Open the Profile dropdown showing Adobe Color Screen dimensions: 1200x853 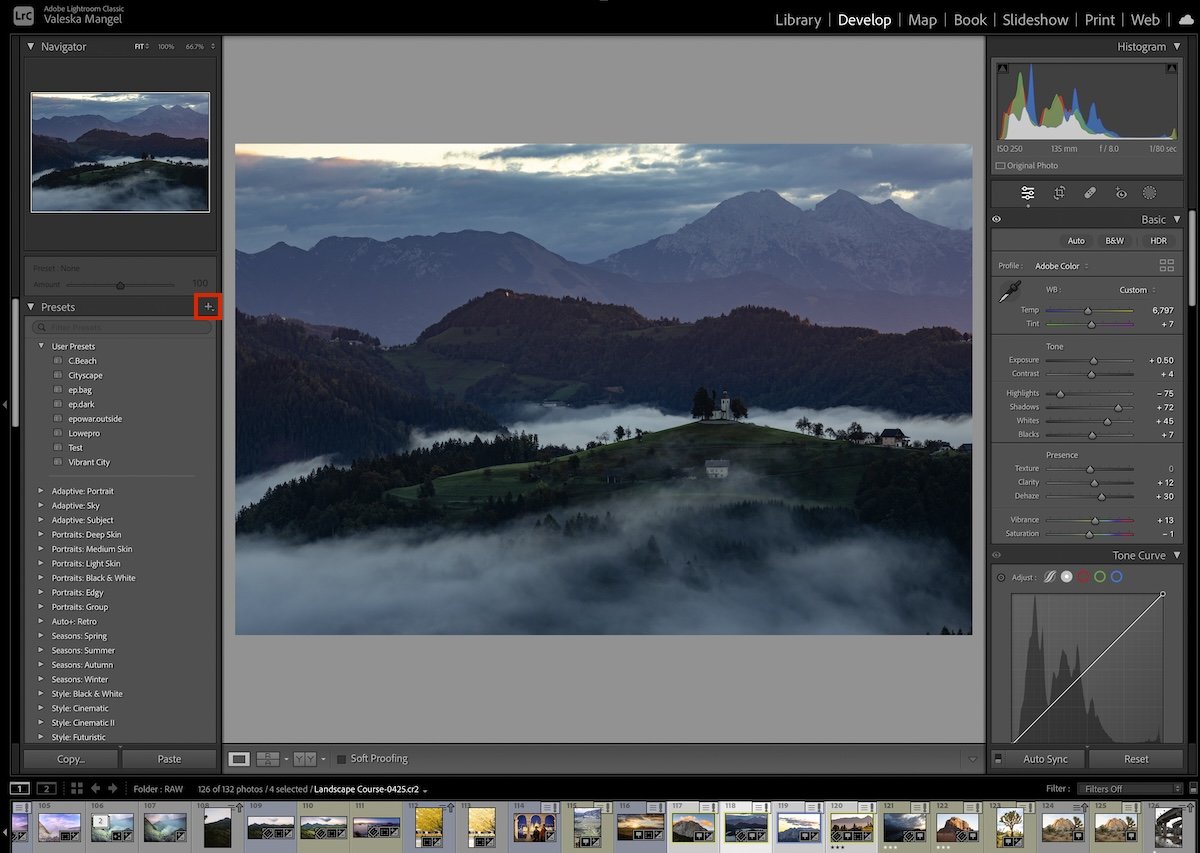[1060, 266]
